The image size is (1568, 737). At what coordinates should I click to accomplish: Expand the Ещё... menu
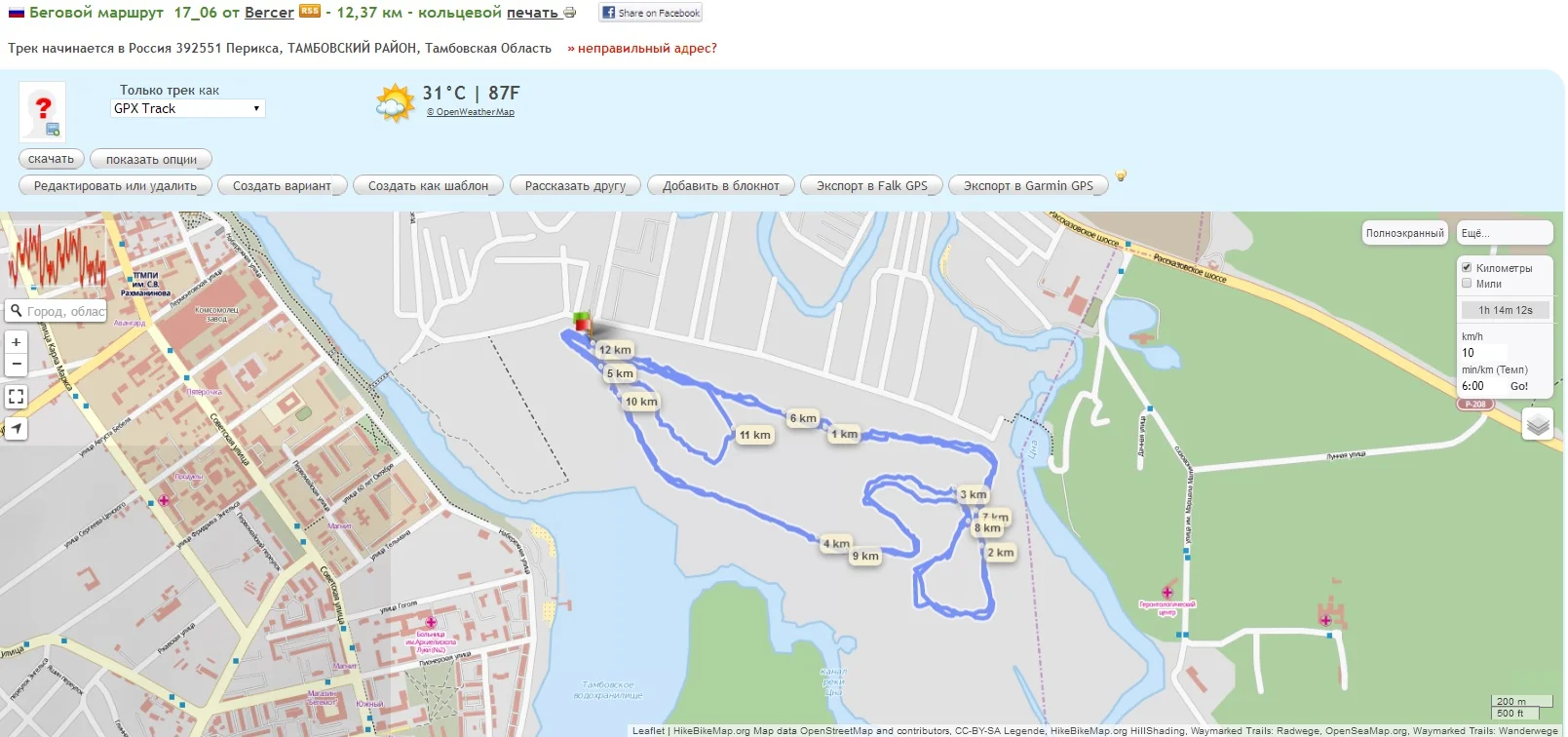[1505, 233]
